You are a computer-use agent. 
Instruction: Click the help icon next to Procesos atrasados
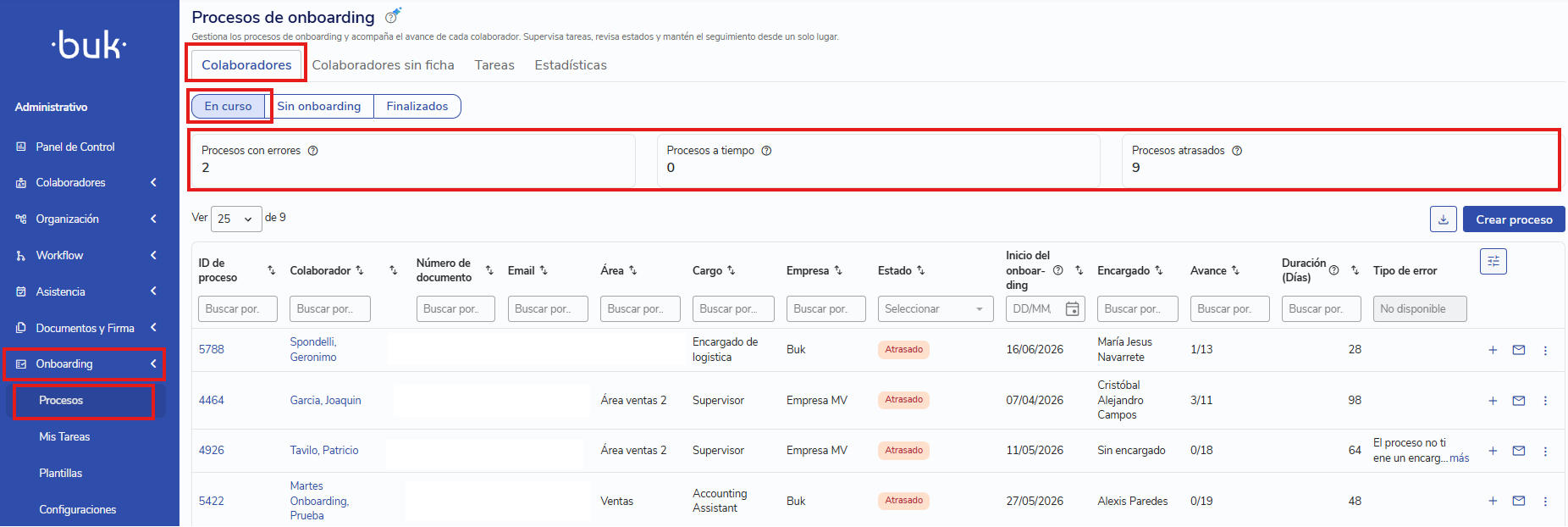[x=1237, y=151]
